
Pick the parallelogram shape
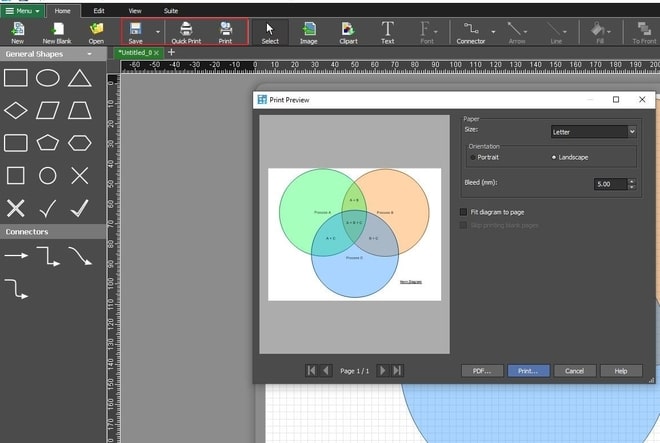point(48,111)
